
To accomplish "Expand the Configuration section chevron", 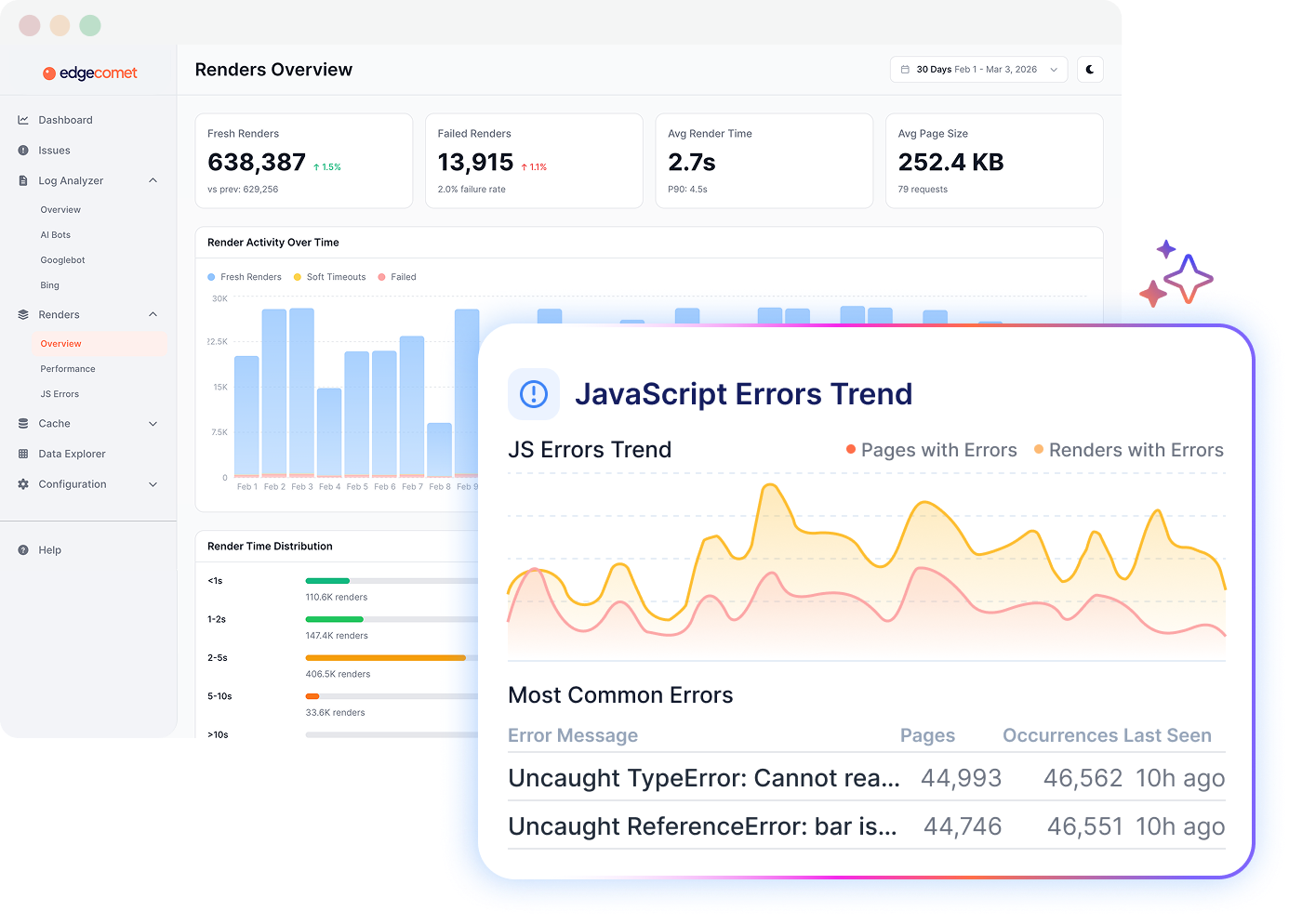I will [x=153, y=484].
